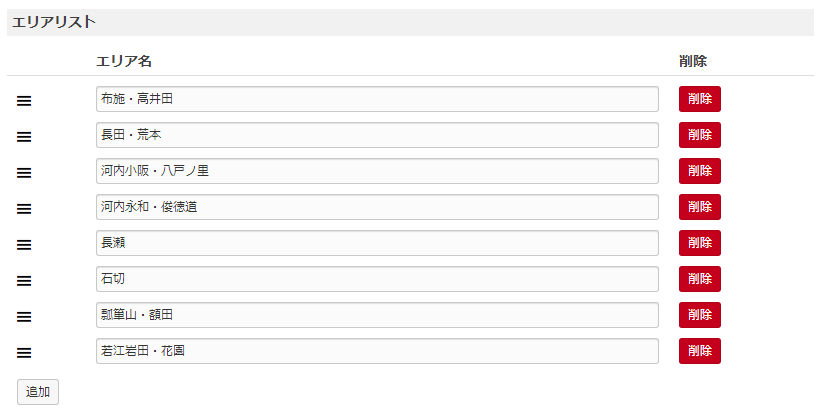Remove the 石切 area entry
The height and width of the screenshot is (412, 821).
[699, 279]
